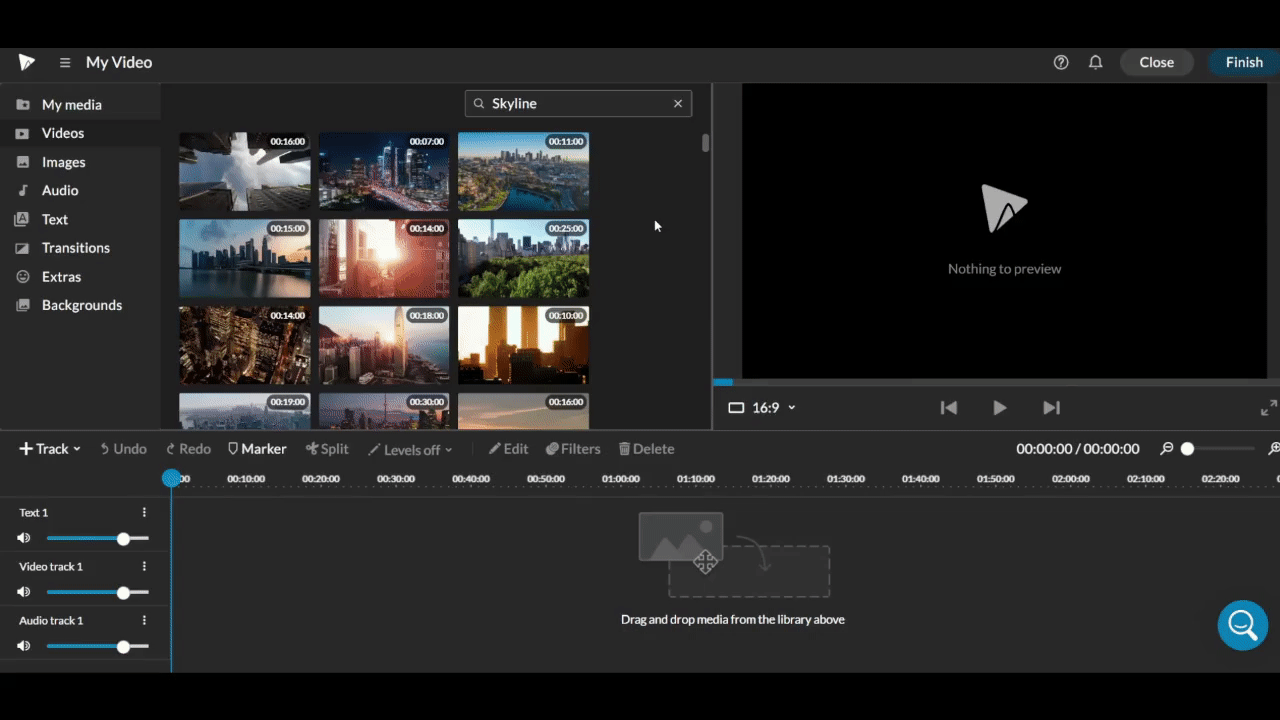1280x720 pixels.
Task: Select the 00:14:00 aerial night city thumbnail
Action: [x=245, y=345]
